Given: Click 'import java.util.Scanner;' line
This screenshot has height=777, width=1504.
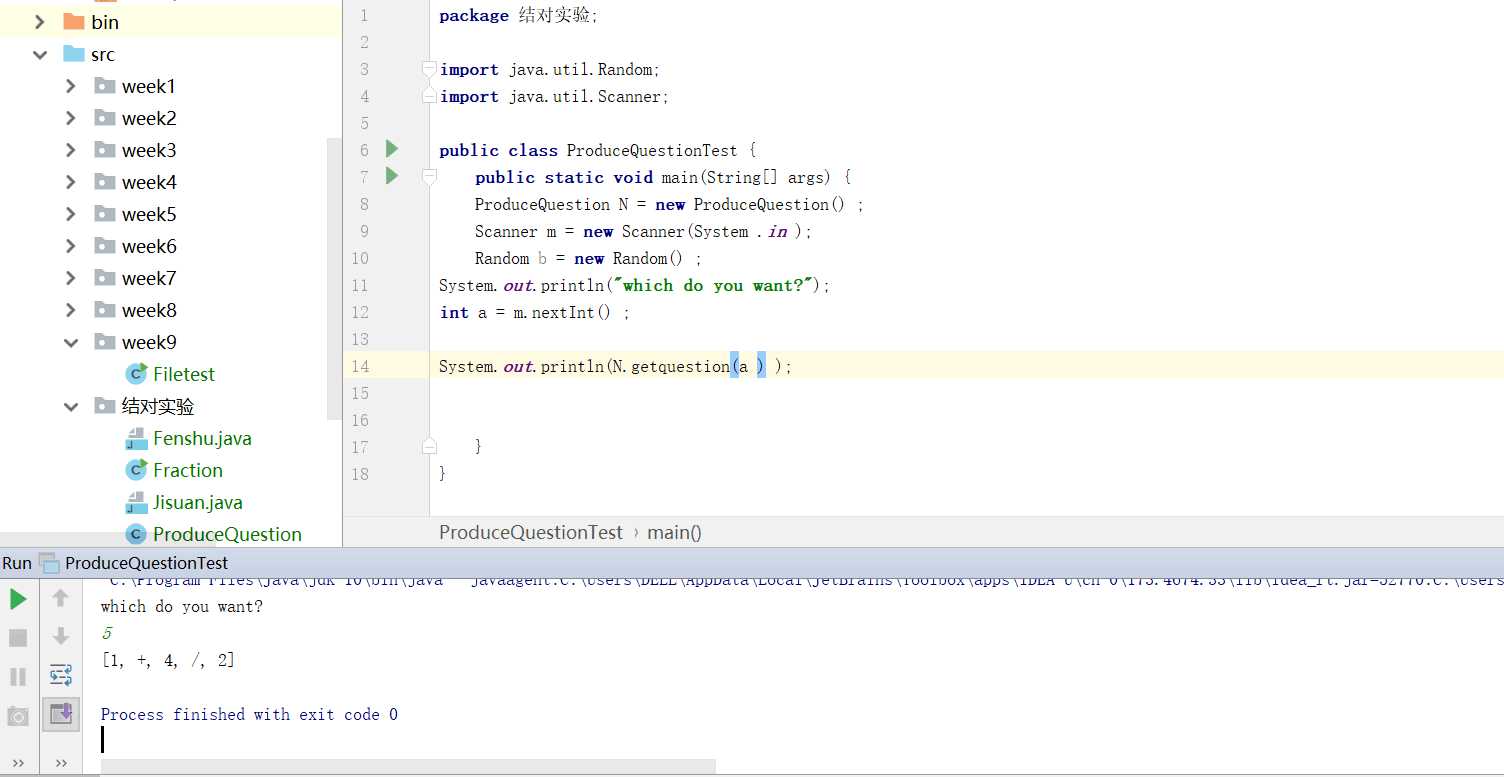Looking at the screenshot, I should pyautogui.click(x=554, y=96).
